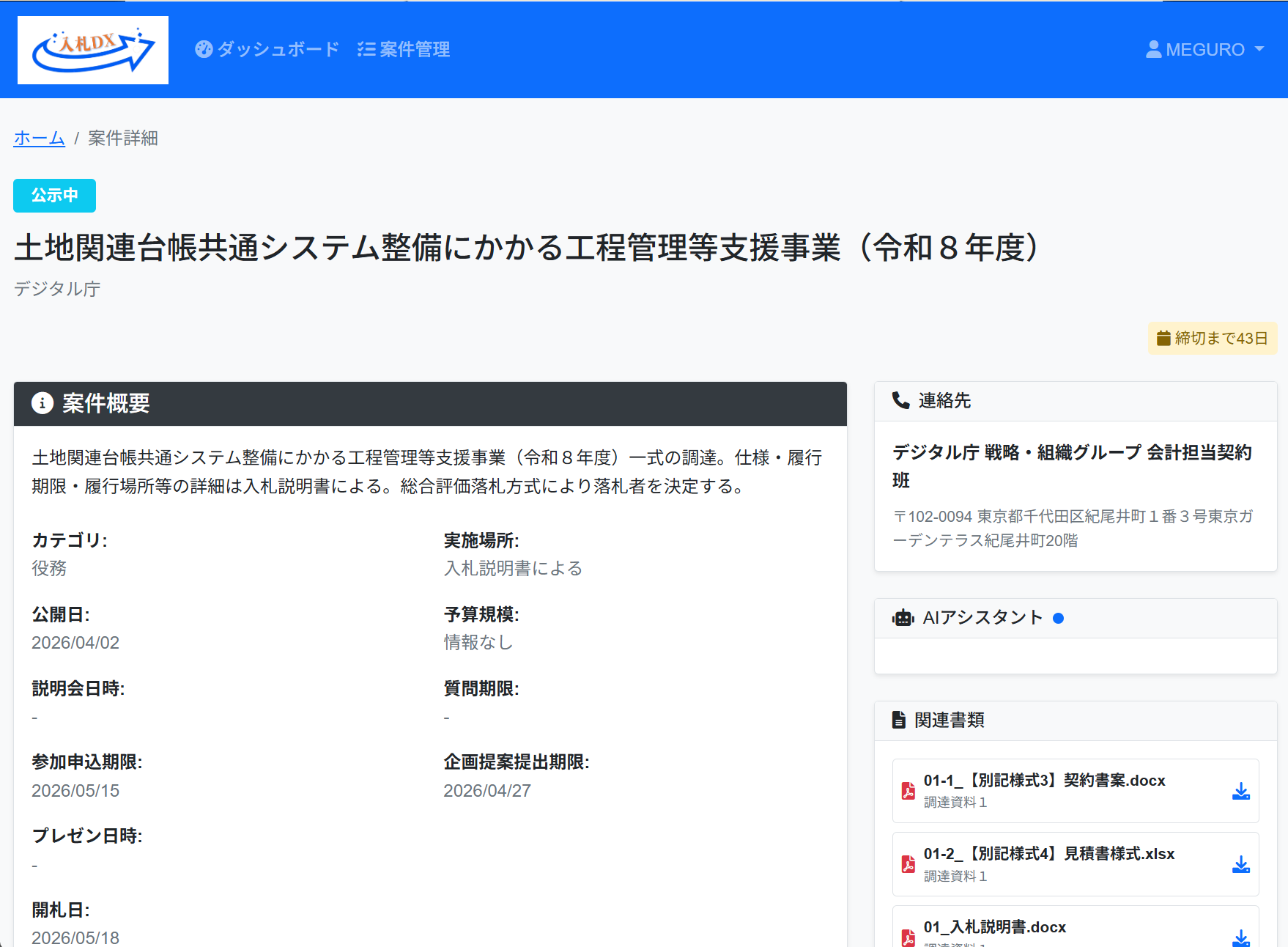The width and height of the screenshot is (1288, 947).
Task: Open the MEGURO account dropdown
Action: click(x=1204, y=49)
